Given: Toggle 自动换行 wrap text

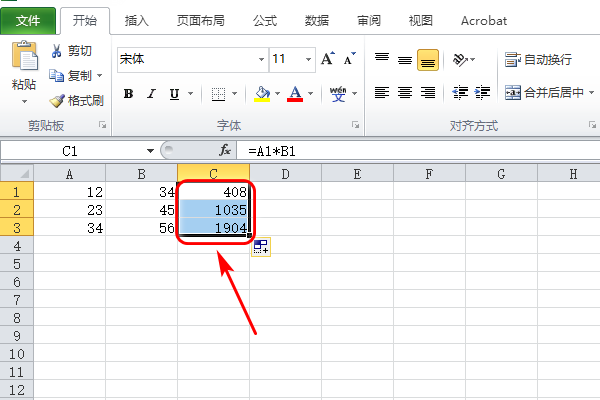Looking at the screenshot, I should pyautogui.click(x=538, y=60).
